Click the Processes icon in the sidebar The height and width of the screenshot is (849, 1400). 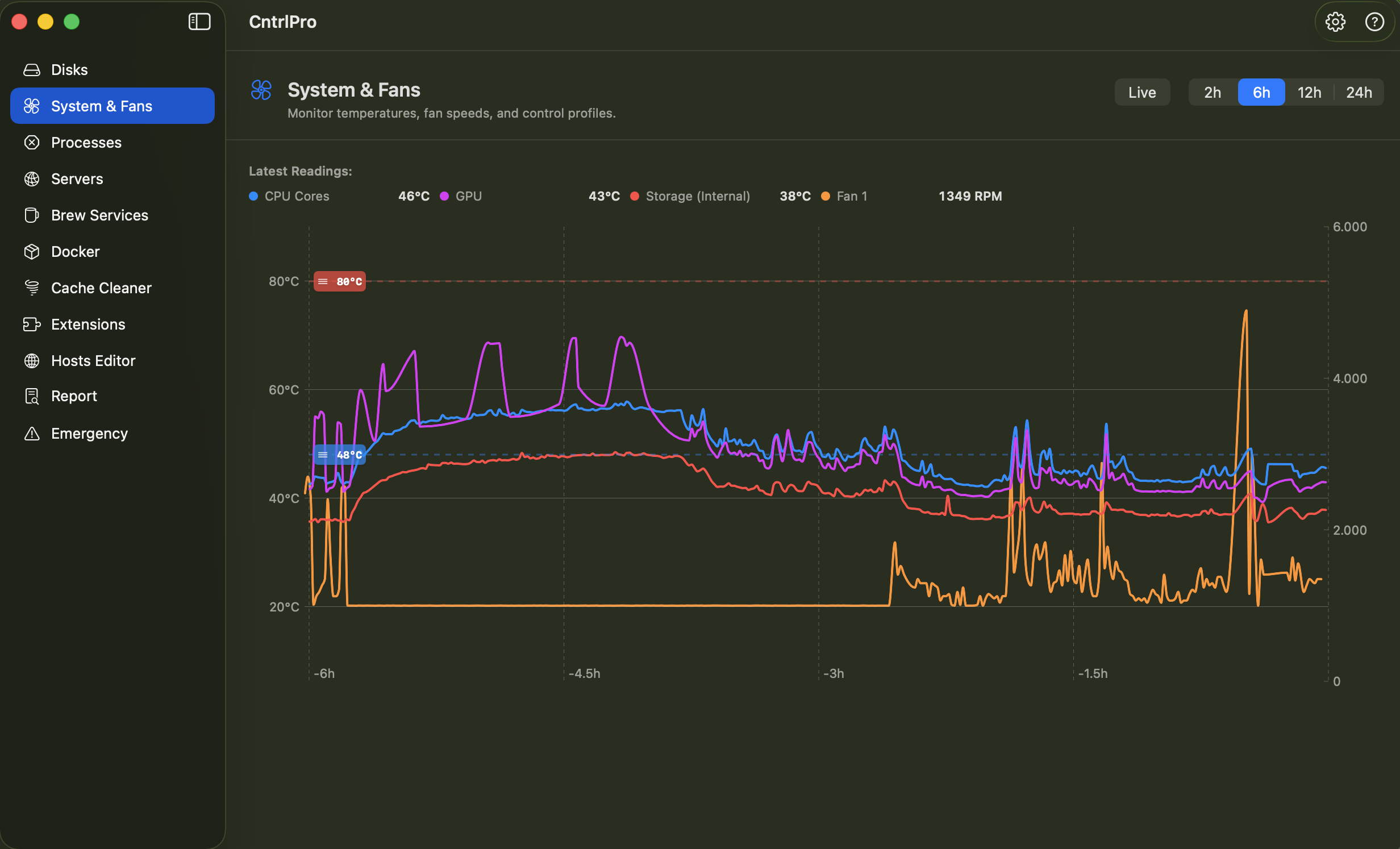point(32,143)
